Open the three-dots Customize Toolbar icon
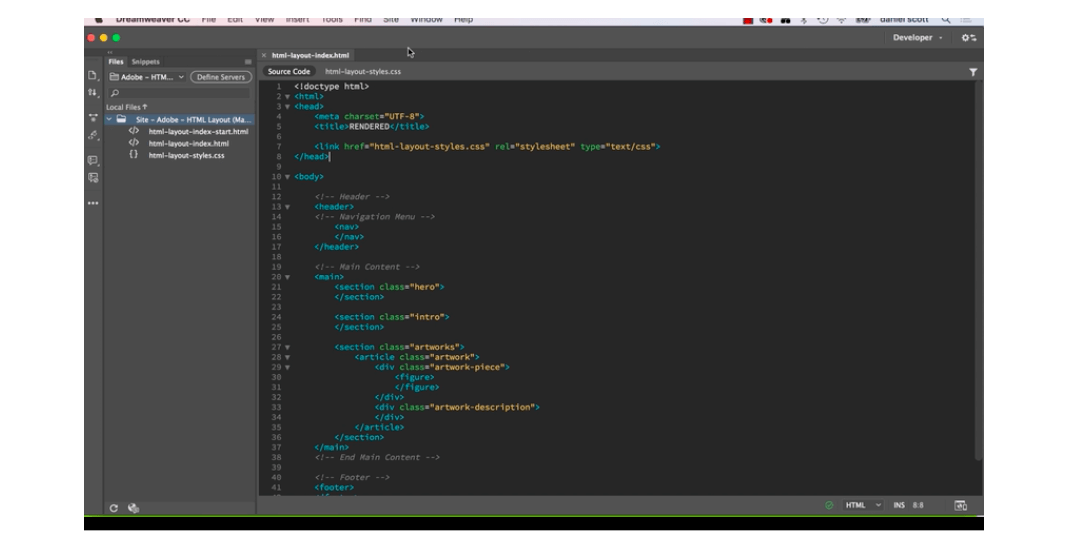The height and width of the screenshot is (549, 1070). point(93,203)
